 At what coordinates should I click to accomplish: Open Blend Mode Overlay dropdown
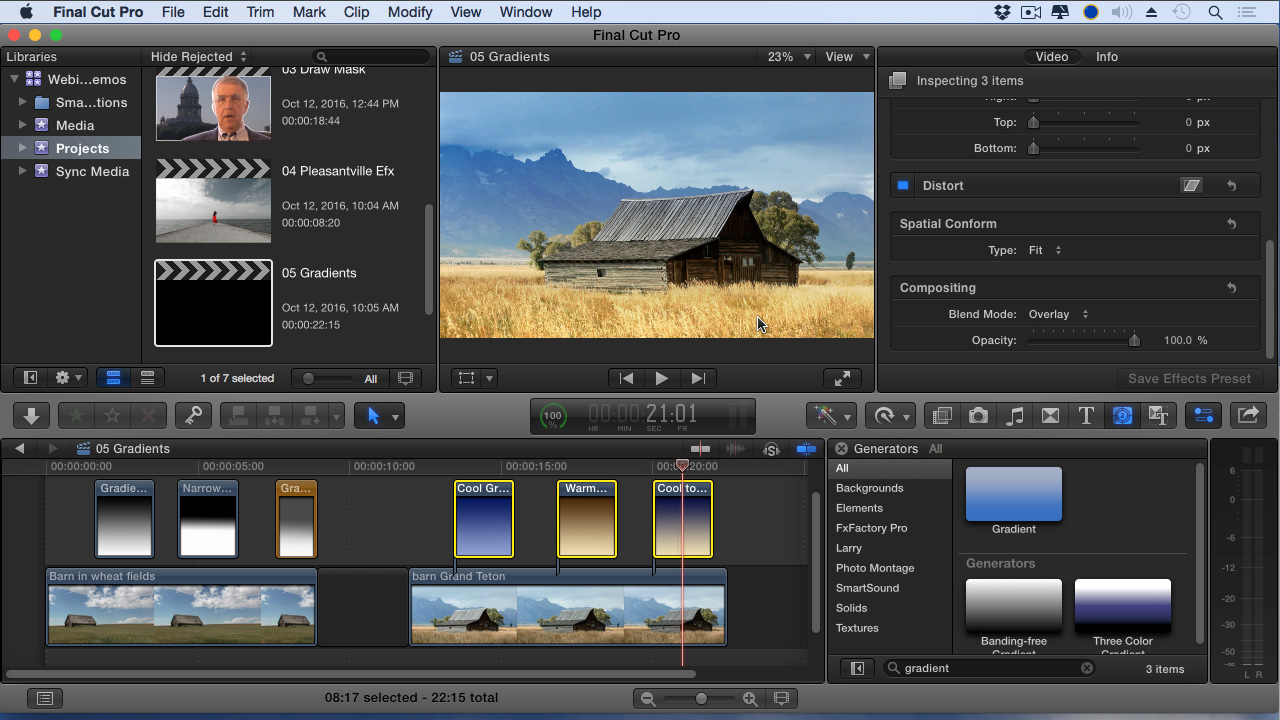[x=1058, y=314]
